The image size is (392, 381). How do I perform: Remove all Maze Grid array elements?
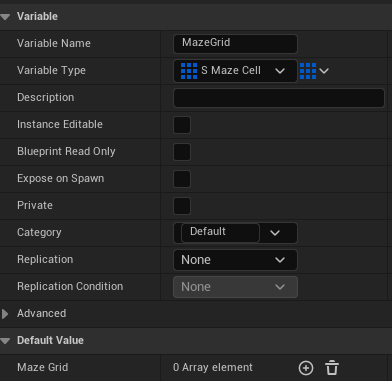pyautogui.click(x=332, y=368)
